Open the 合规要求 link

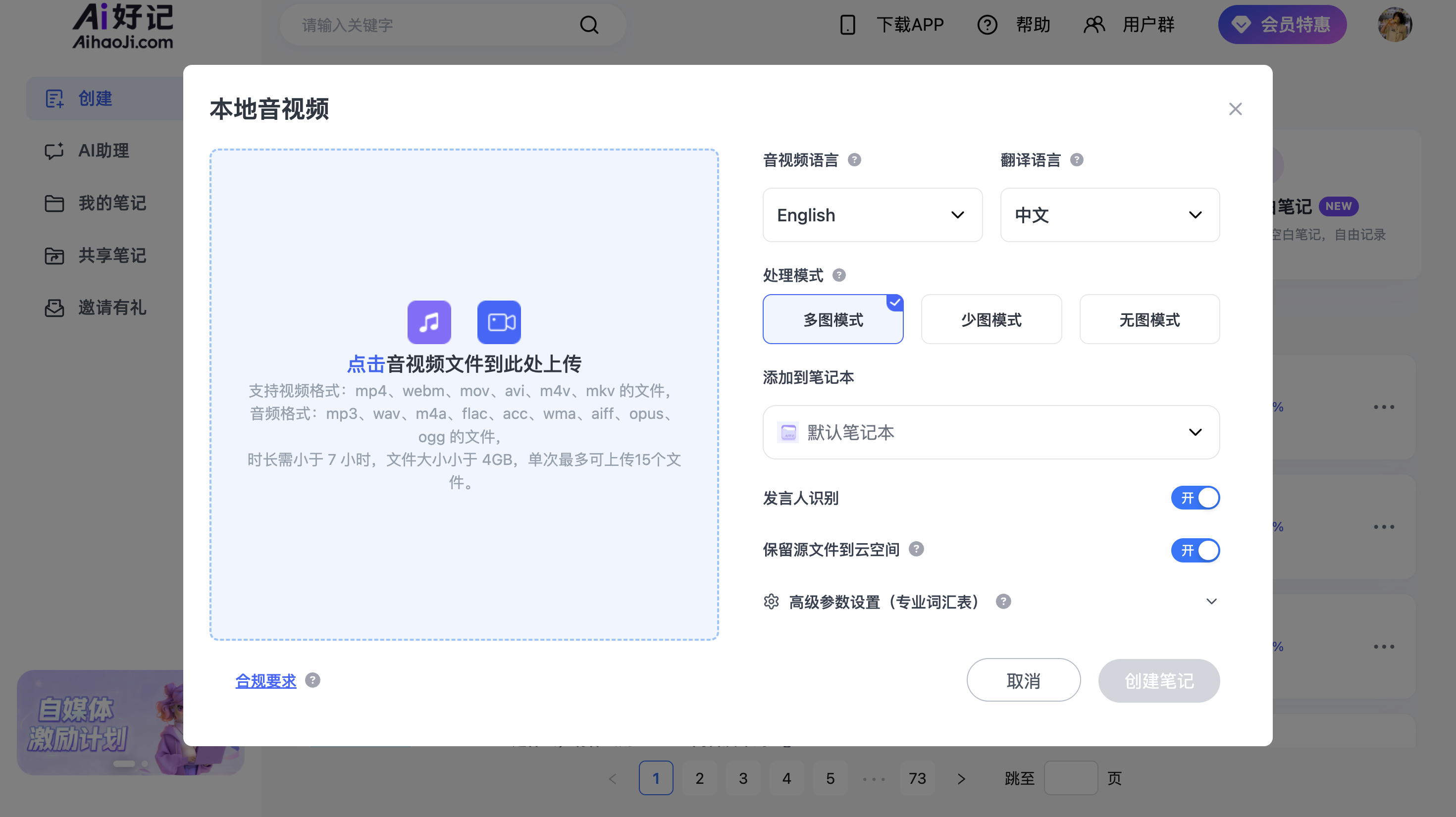pos(265,680)
